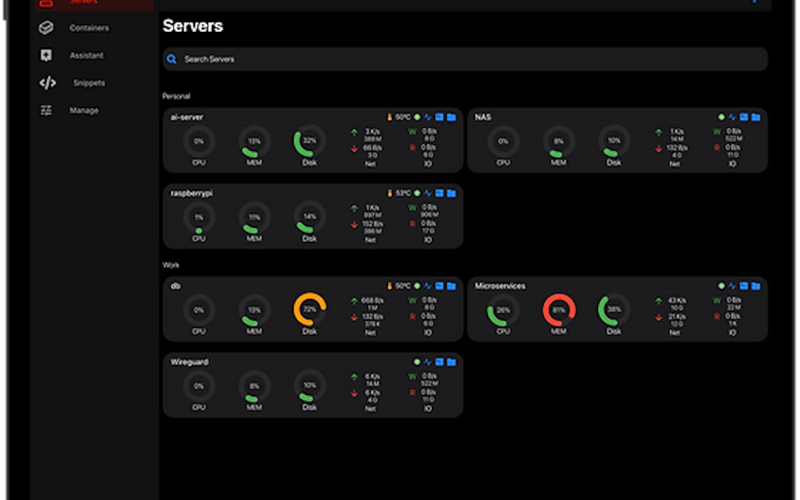Click db CPU gauge
The width and height of the screenshot is (800, 500).
(199, 310)
